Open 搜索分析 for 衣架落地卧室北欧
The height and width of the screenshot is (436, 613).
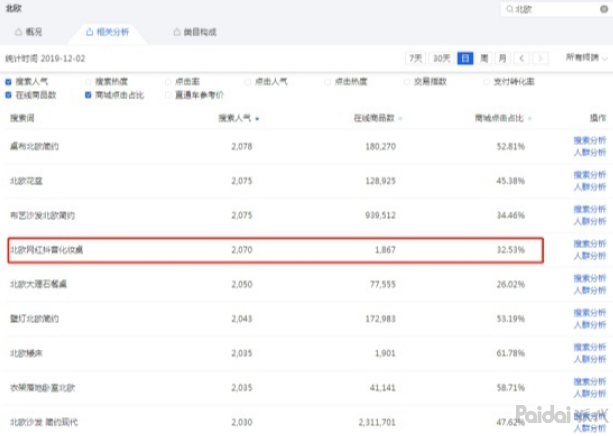[590, 381]
